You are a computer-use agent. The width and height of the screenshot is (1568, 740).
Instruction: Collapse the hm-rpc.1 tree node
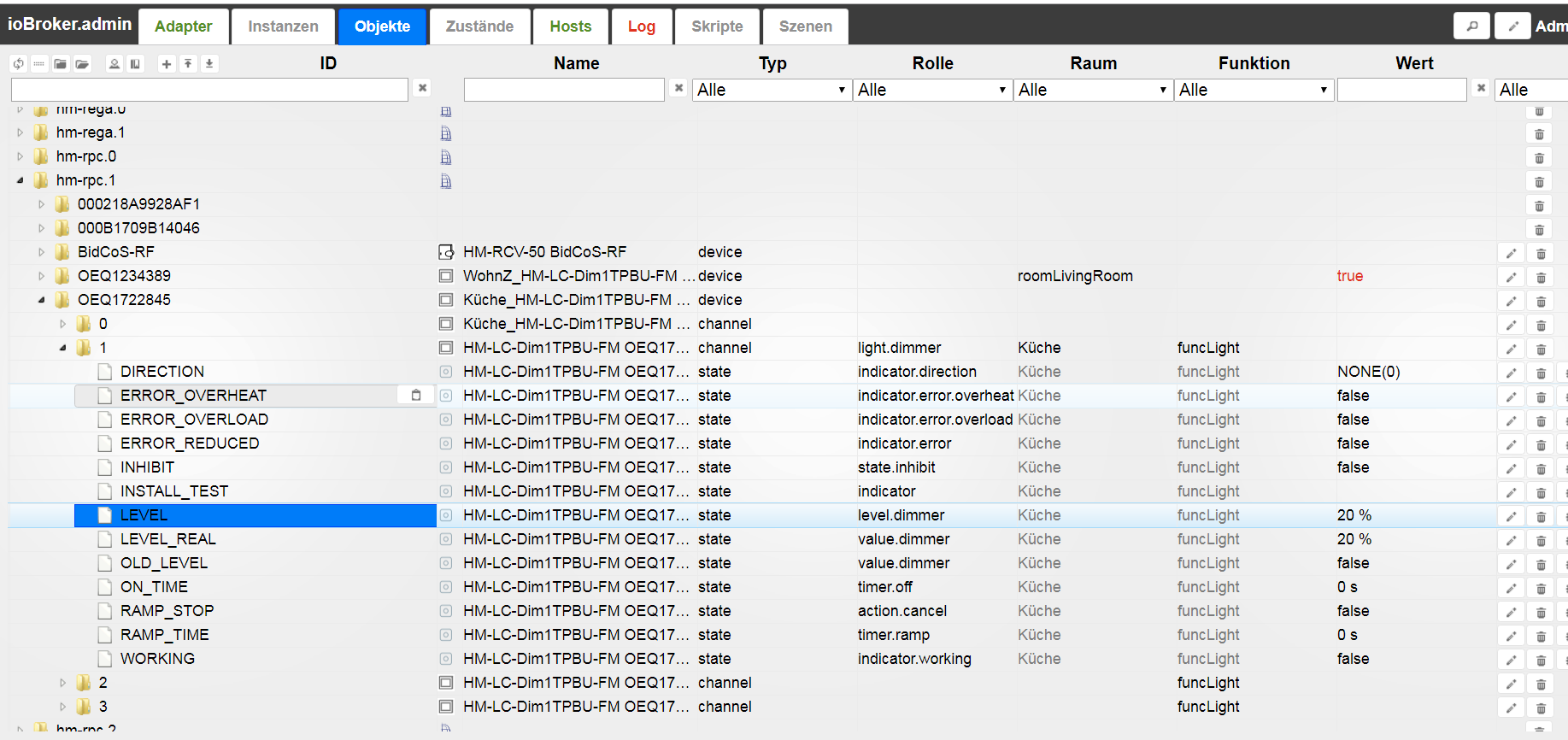click(x=20, y=180)
